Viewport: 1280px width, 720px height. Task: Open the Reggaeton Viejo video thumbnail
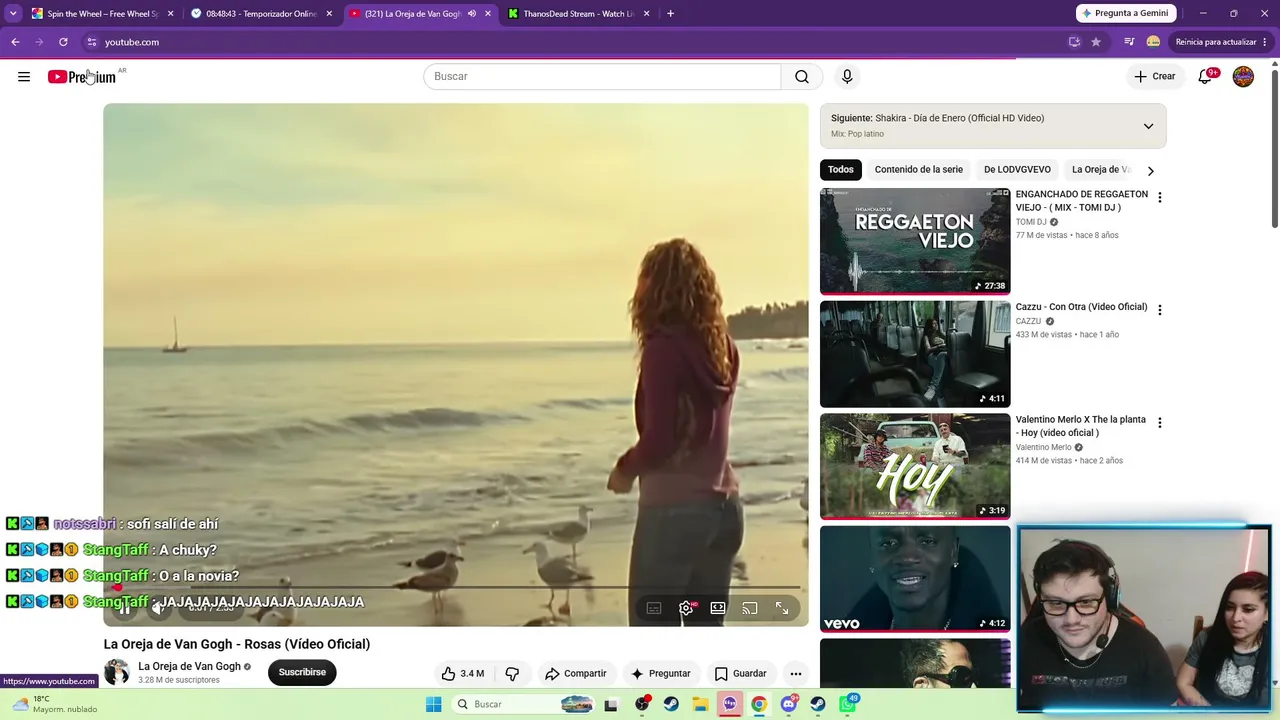pyautogui.click(x=915, y=241)
